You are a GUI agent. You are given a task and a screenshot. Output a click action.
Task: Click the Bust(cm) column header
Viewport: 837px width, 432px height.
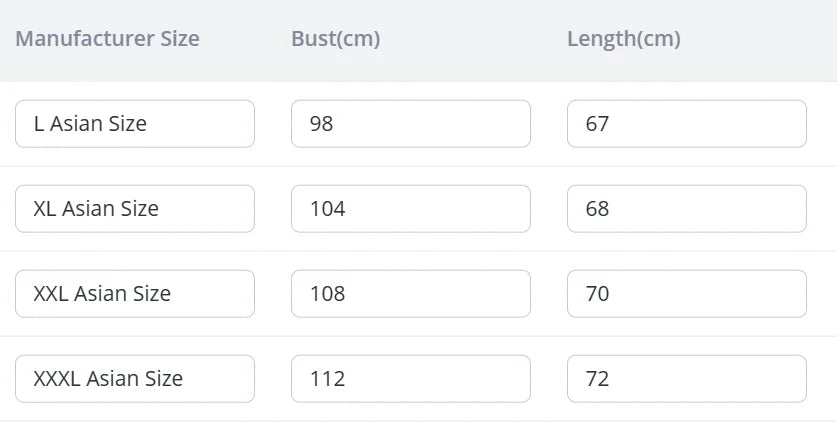point(336,39)
